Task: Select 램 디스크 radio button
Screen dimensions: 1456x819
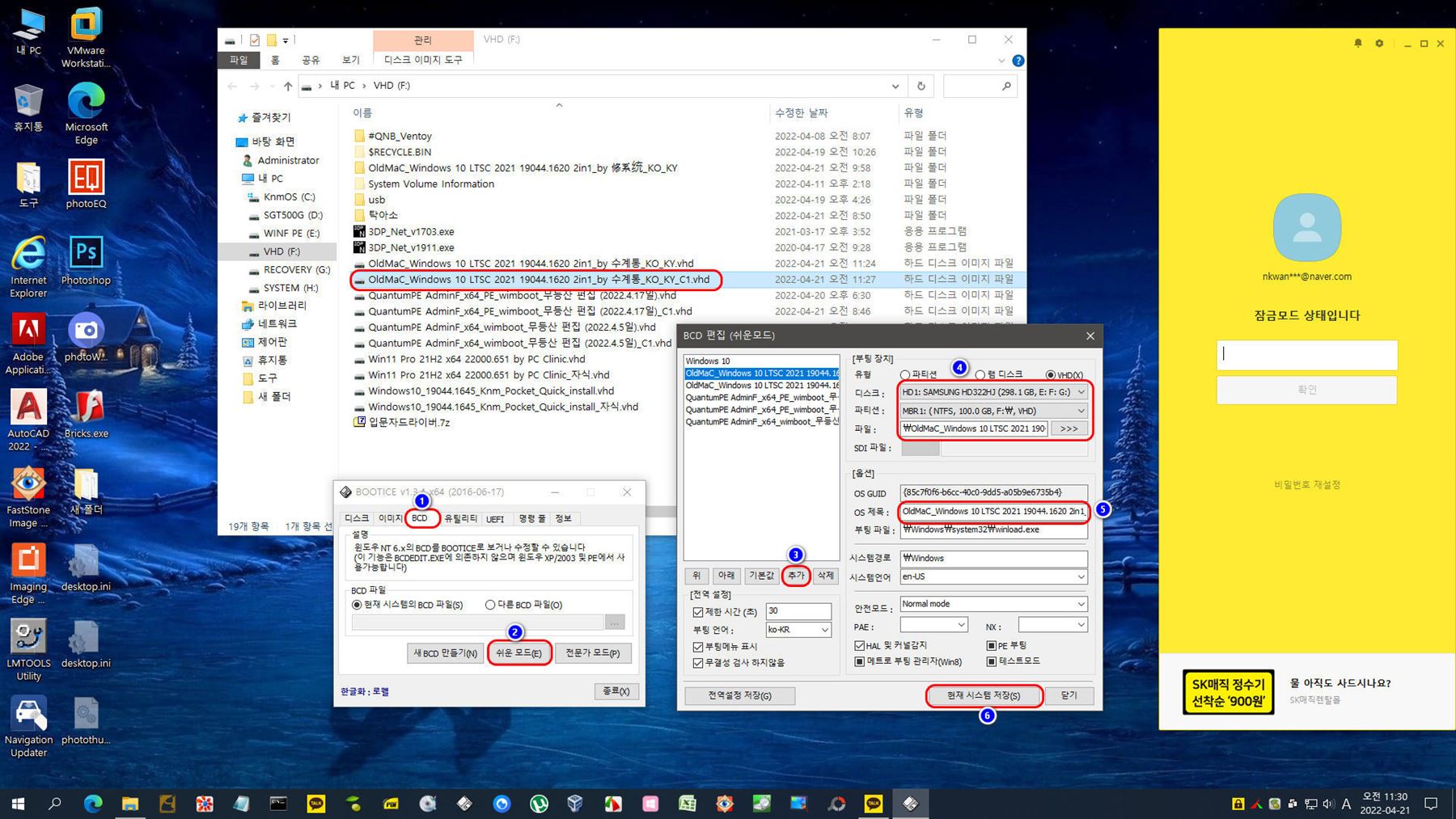Action: [980, 375]
